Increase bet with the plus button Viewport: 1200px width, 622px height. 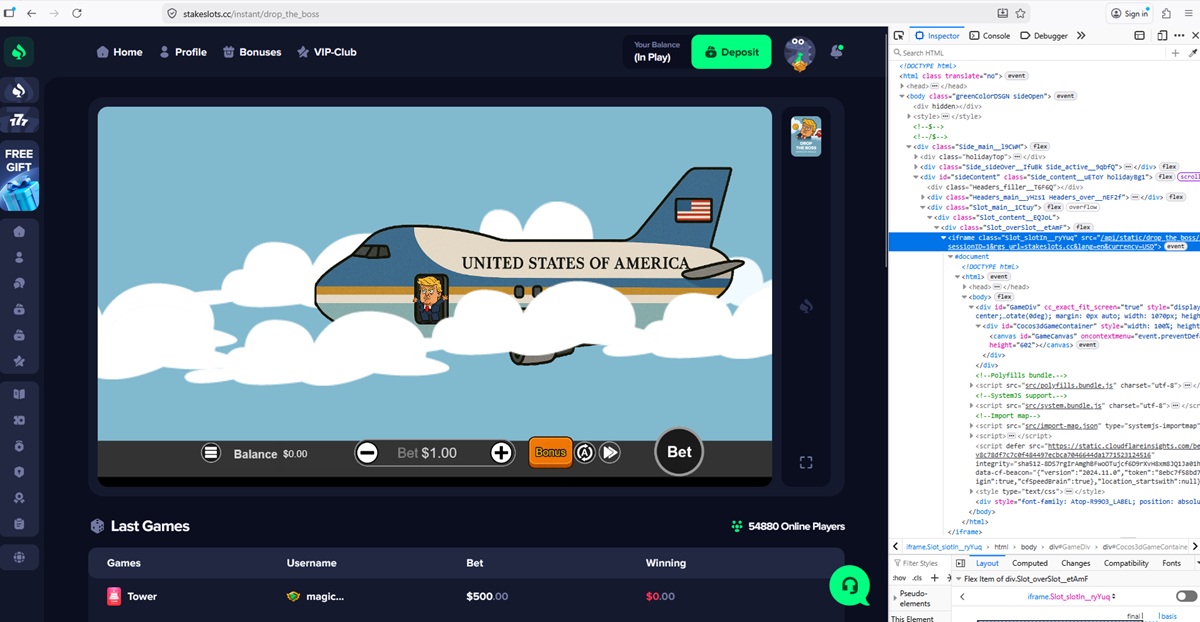(501, 453)
